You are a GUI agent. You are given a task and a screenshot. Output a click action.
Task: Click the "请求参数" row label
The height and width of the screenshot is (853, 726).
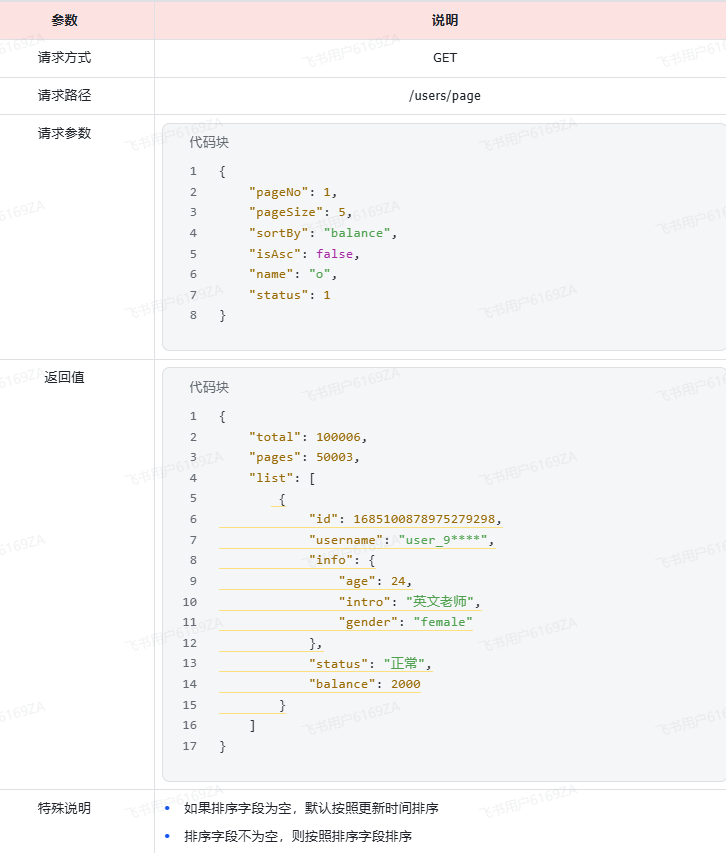[64, 133]
